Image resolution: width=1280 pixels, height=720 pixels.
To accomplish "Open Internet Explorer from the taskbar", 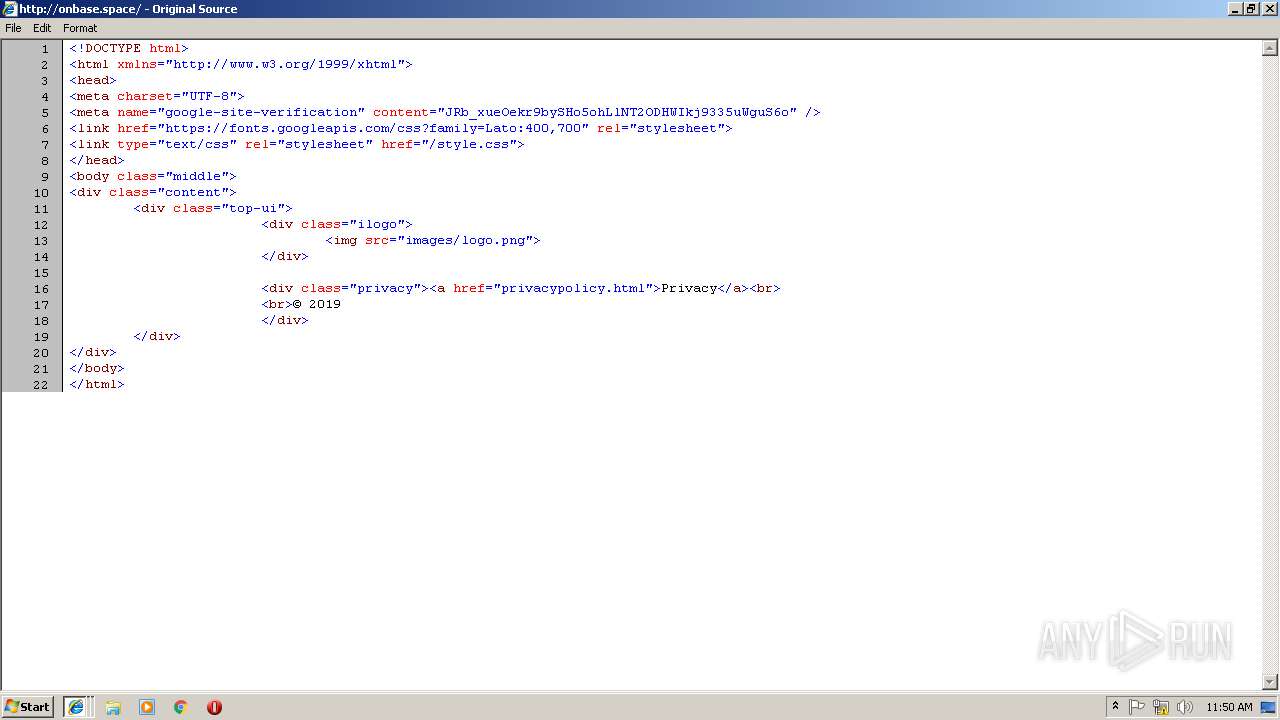I will pos(76,707).
